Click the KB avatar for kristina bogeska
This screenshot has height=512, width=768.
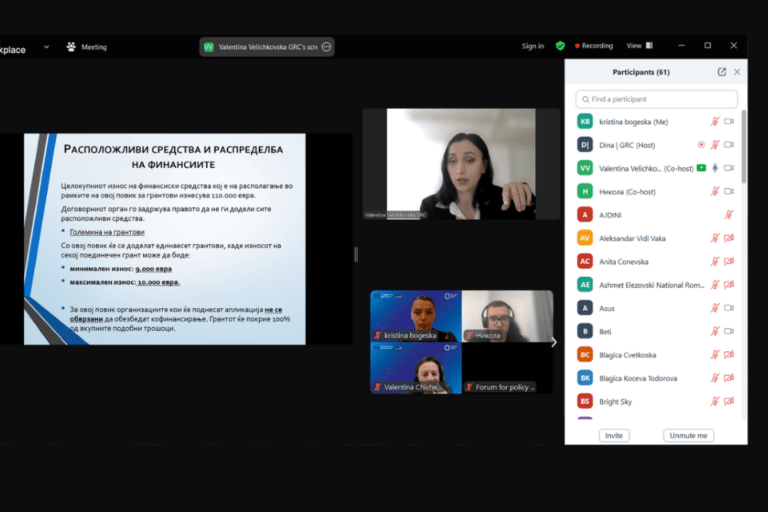pos(585,121)
